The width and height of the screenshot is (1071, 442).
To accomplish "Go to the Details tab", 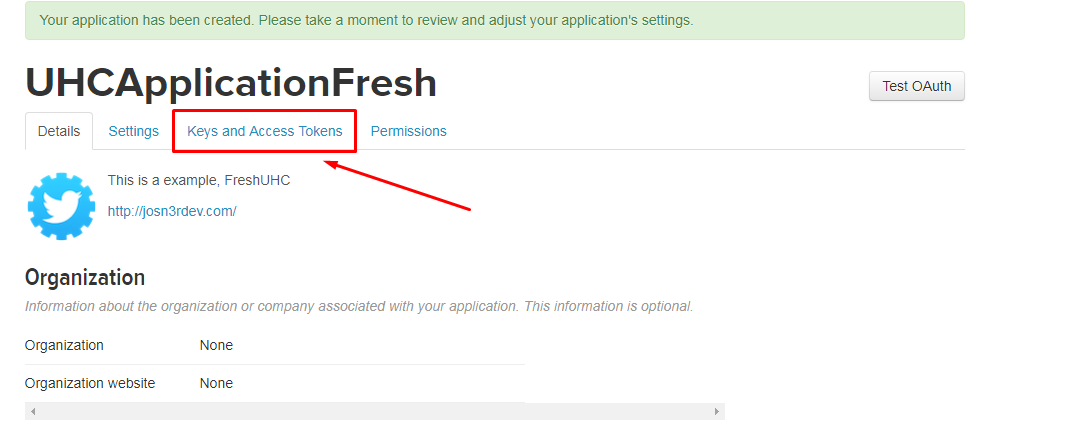I will 59,131.
